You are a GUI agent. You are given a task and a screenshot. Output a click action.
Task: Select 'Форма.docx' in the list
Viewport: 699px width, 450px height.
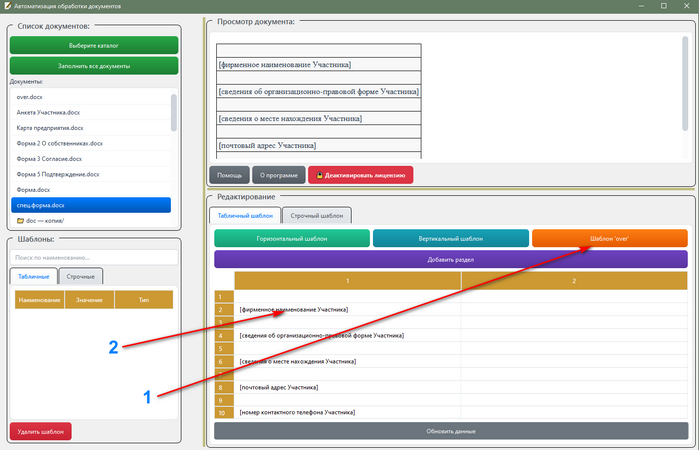click(x=90, y=190)
